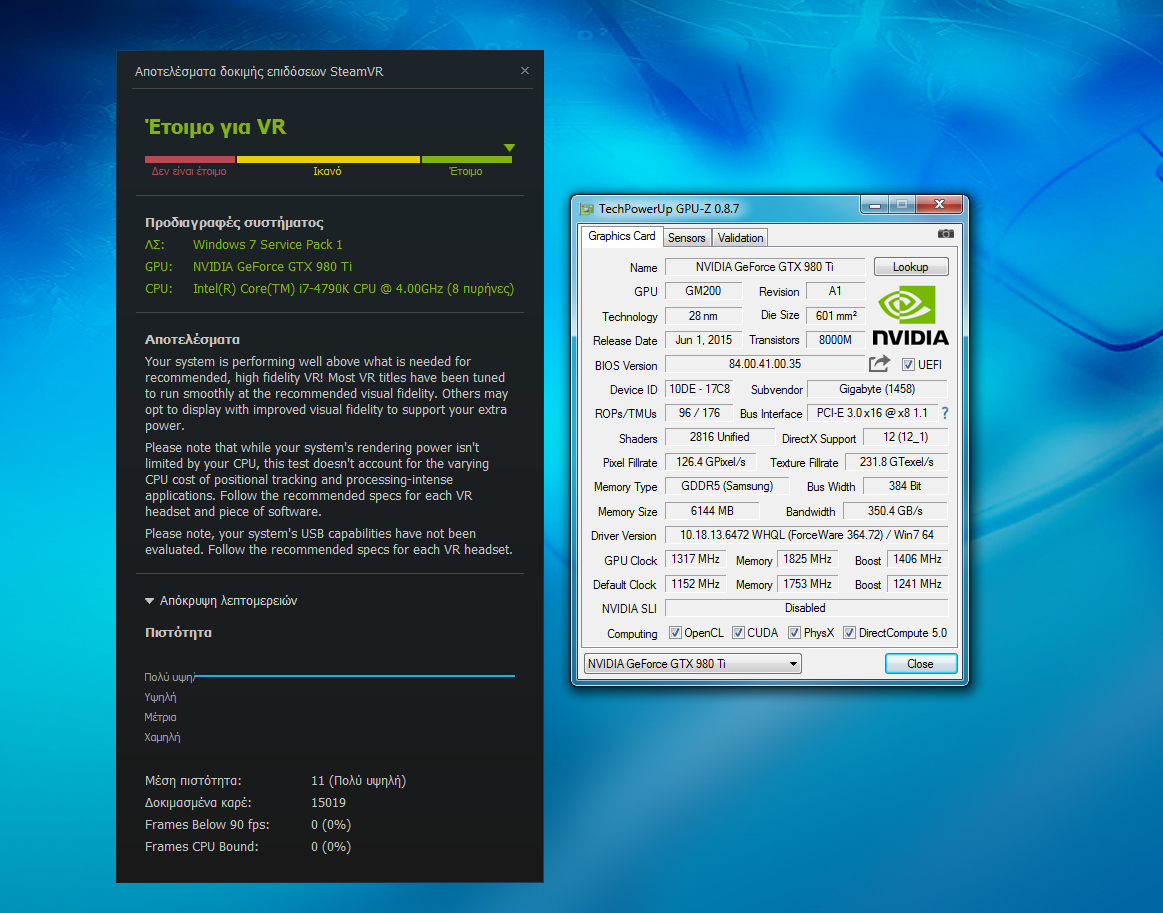Click the SteamVR GPU spec 'NVIDIA GeForce GTX 980 Ti'
This screenshot has width=1163, height=913.
tap(272, 266)
